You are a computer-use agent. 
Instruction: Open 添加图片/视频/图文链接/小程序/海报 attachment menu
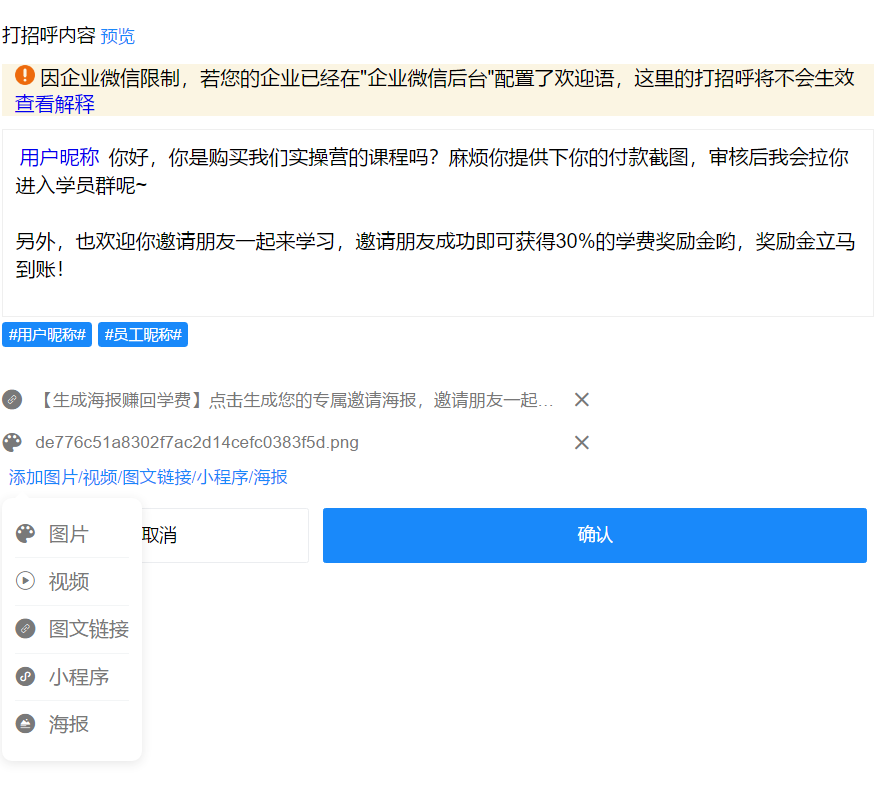click(148, 477)
